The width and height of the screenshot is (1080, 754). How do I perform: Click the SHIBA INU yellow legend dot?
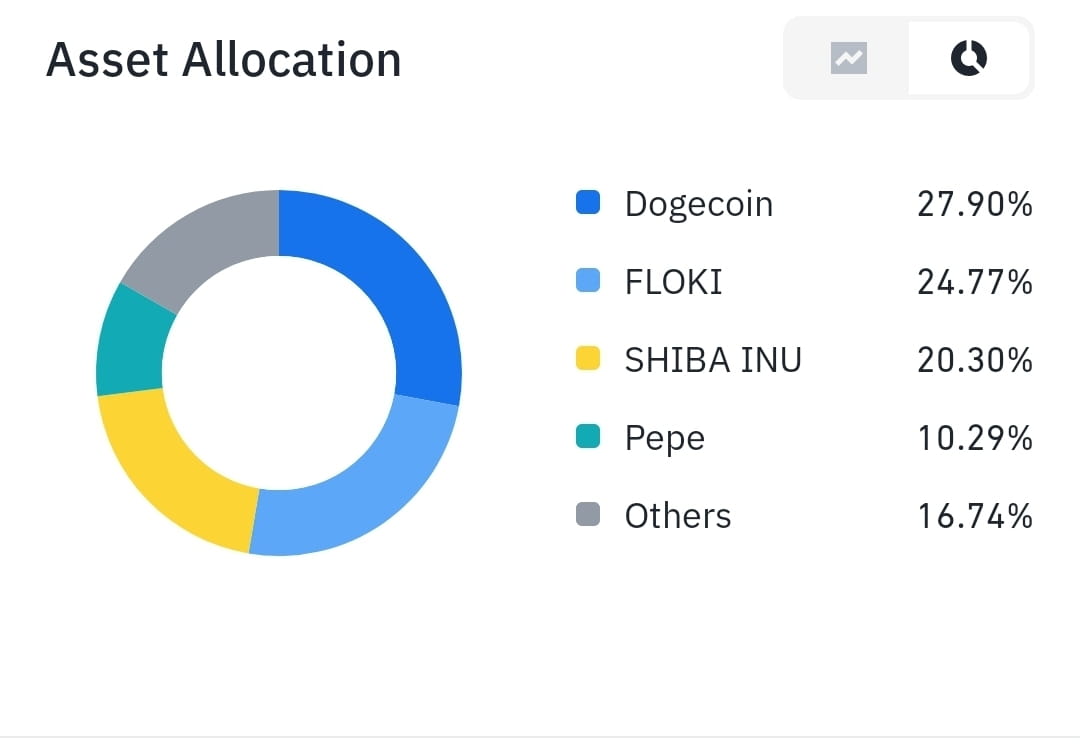[x=588, y=359]
